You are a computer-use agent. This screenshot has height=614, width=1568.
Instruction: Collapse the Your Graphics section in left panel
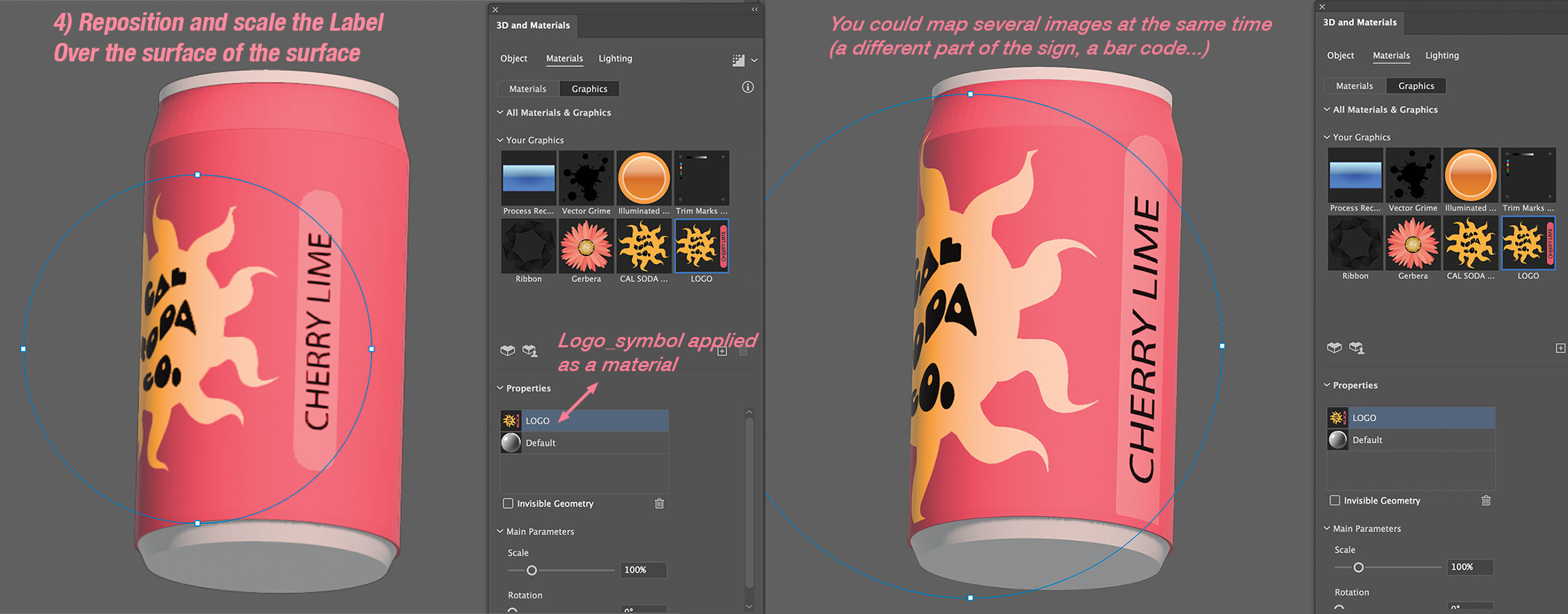click(500, 140)
